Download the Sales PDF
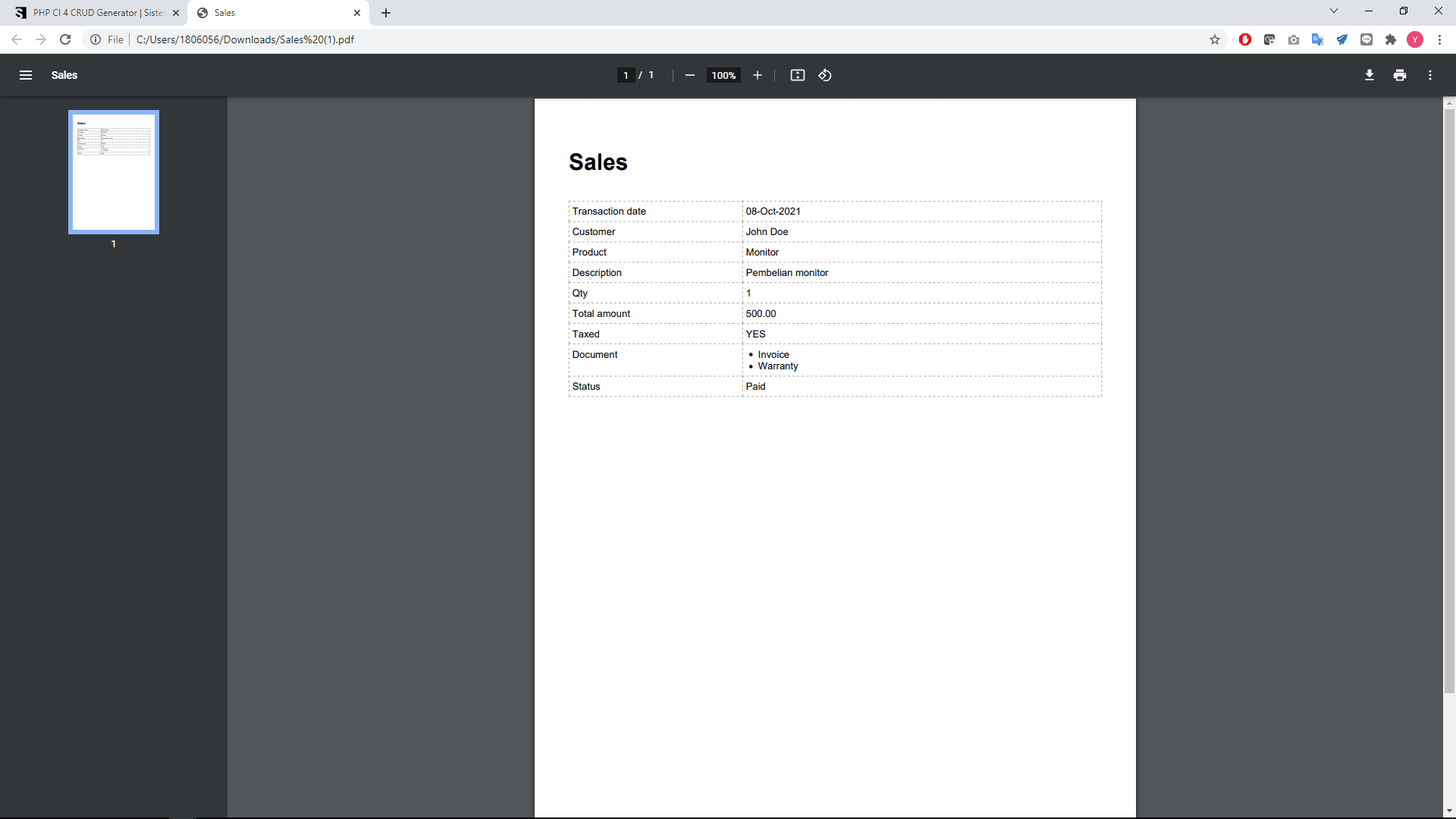The image size is (1456, 819). pos(1369,75)
